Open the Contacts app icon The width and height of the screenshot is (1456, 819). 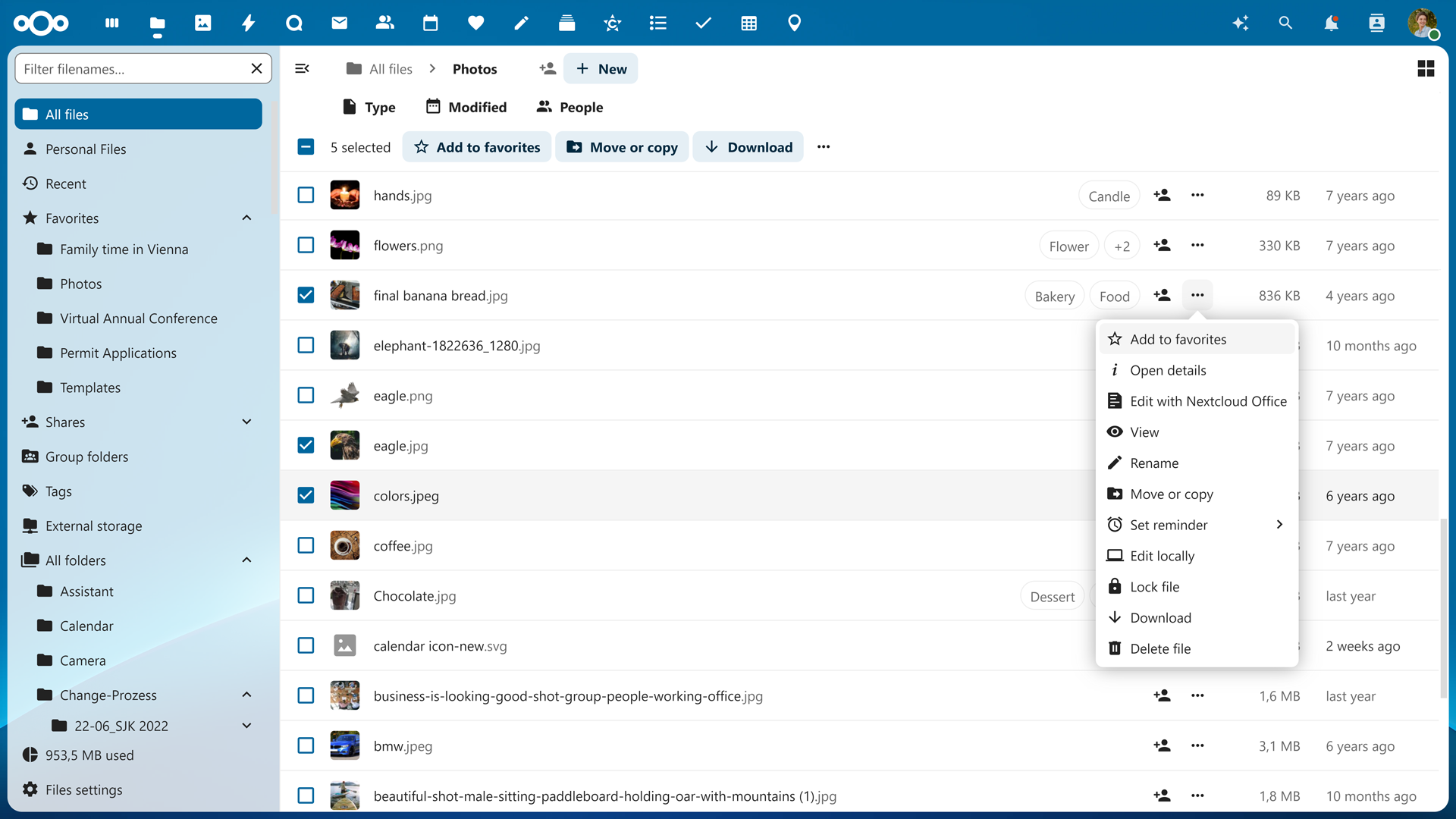[384, 23]
